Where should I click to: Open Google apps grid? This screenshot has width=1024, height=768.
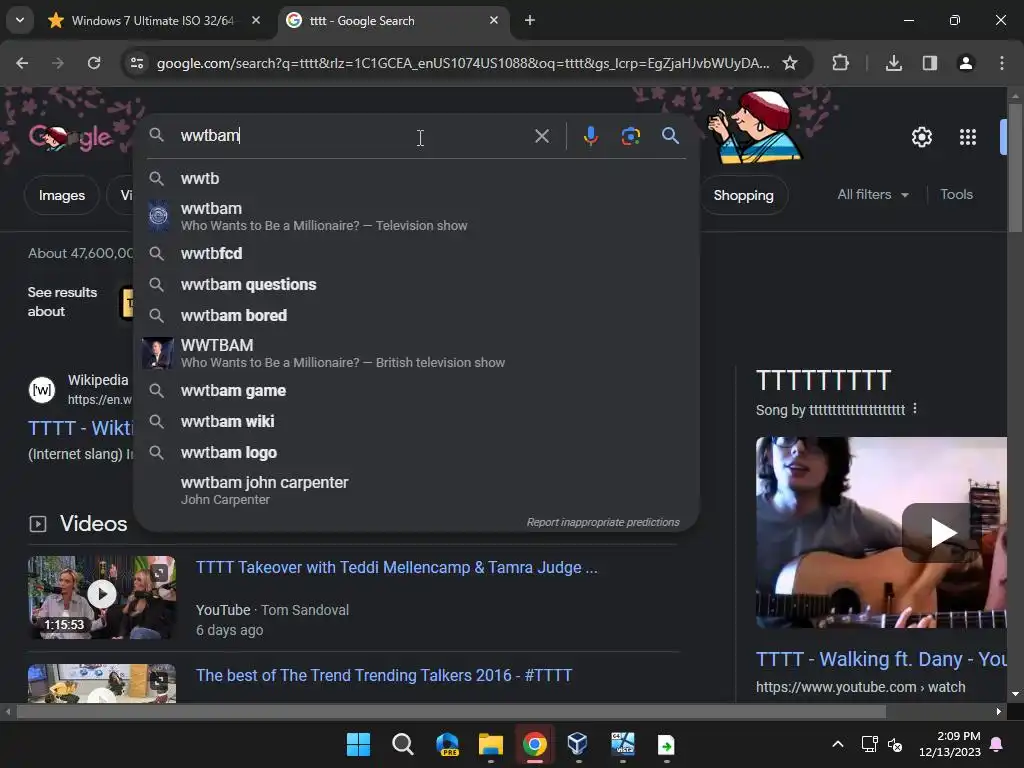coord(967,137)
